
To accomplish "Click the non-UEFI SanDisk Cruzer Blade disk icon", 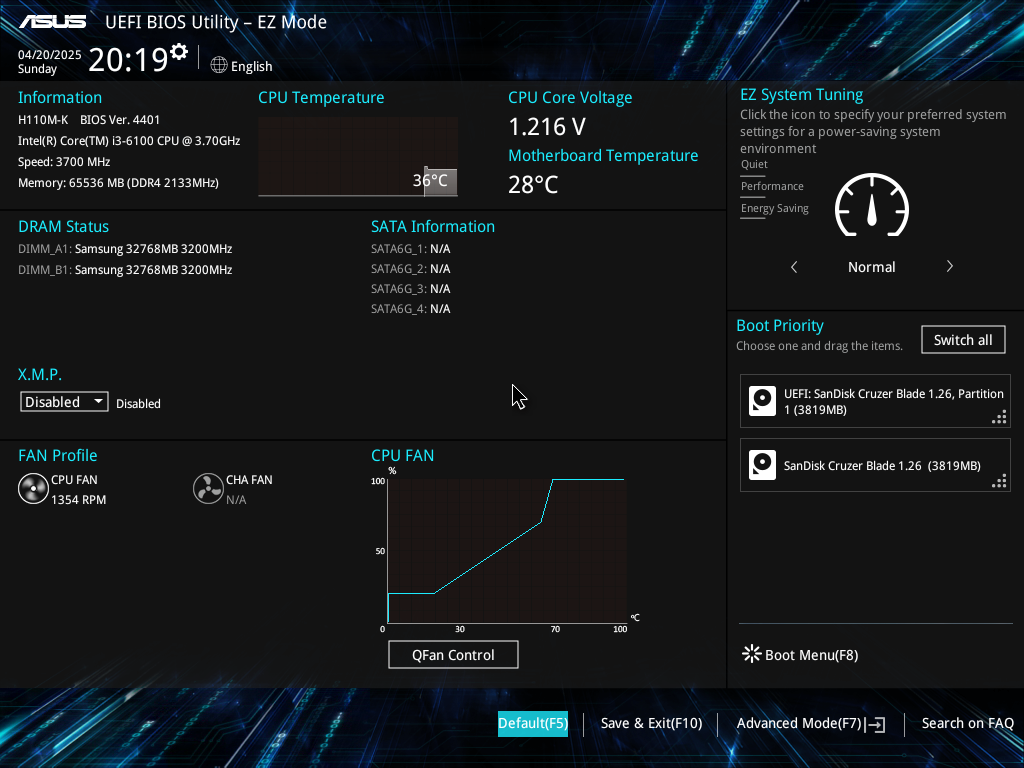I will pos(762,465).
